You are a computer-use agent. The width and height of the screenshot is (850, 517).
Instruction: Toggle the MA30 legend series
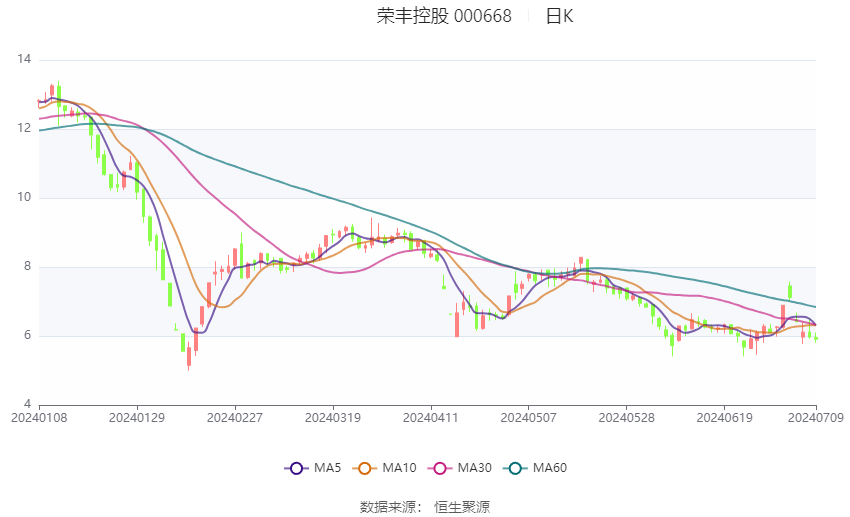(x=460, y=468)
